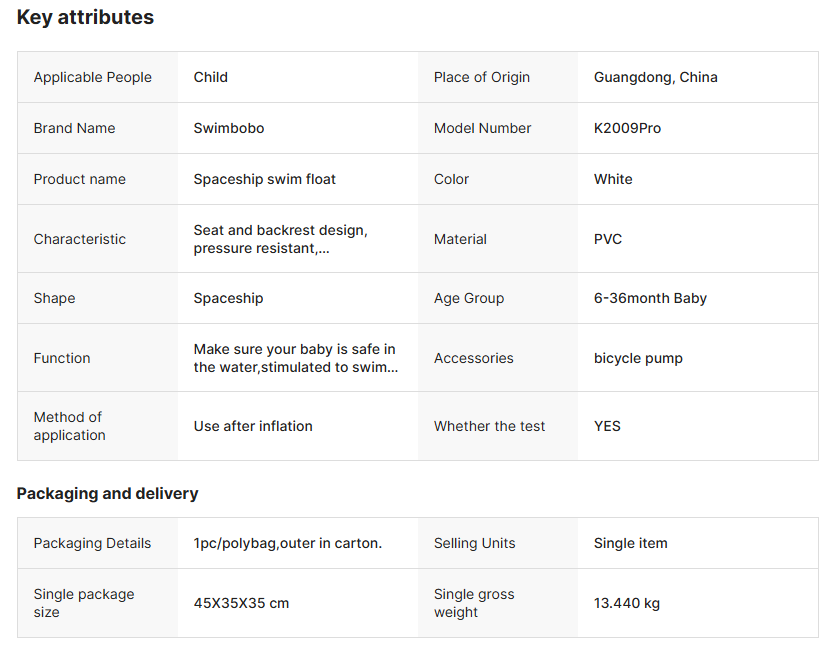Click the Single item selling units value

coord(630,543)
